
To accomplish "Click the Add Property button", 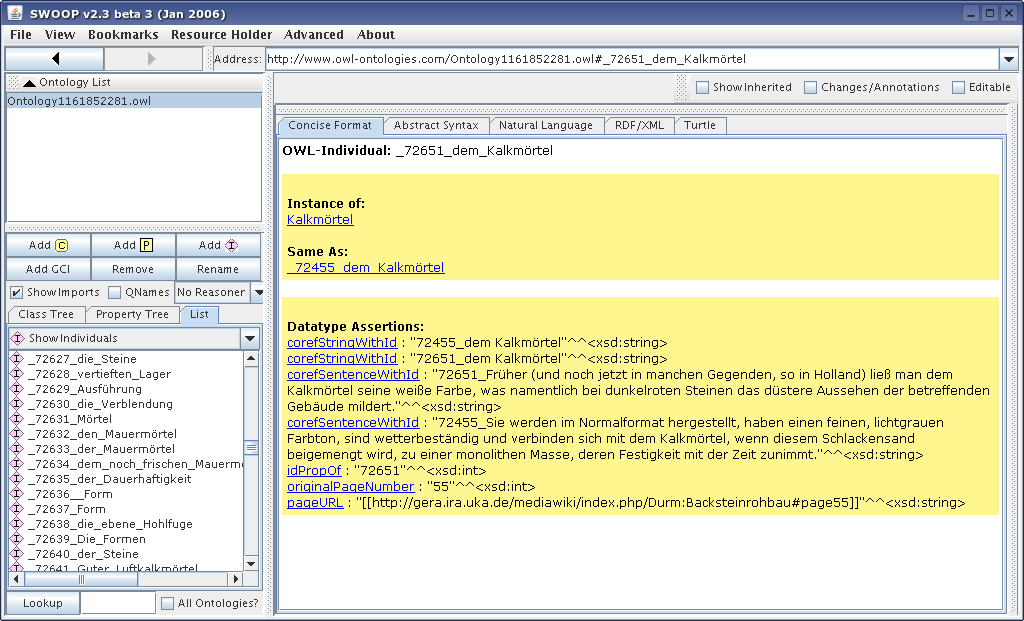I will pos(133,245).
